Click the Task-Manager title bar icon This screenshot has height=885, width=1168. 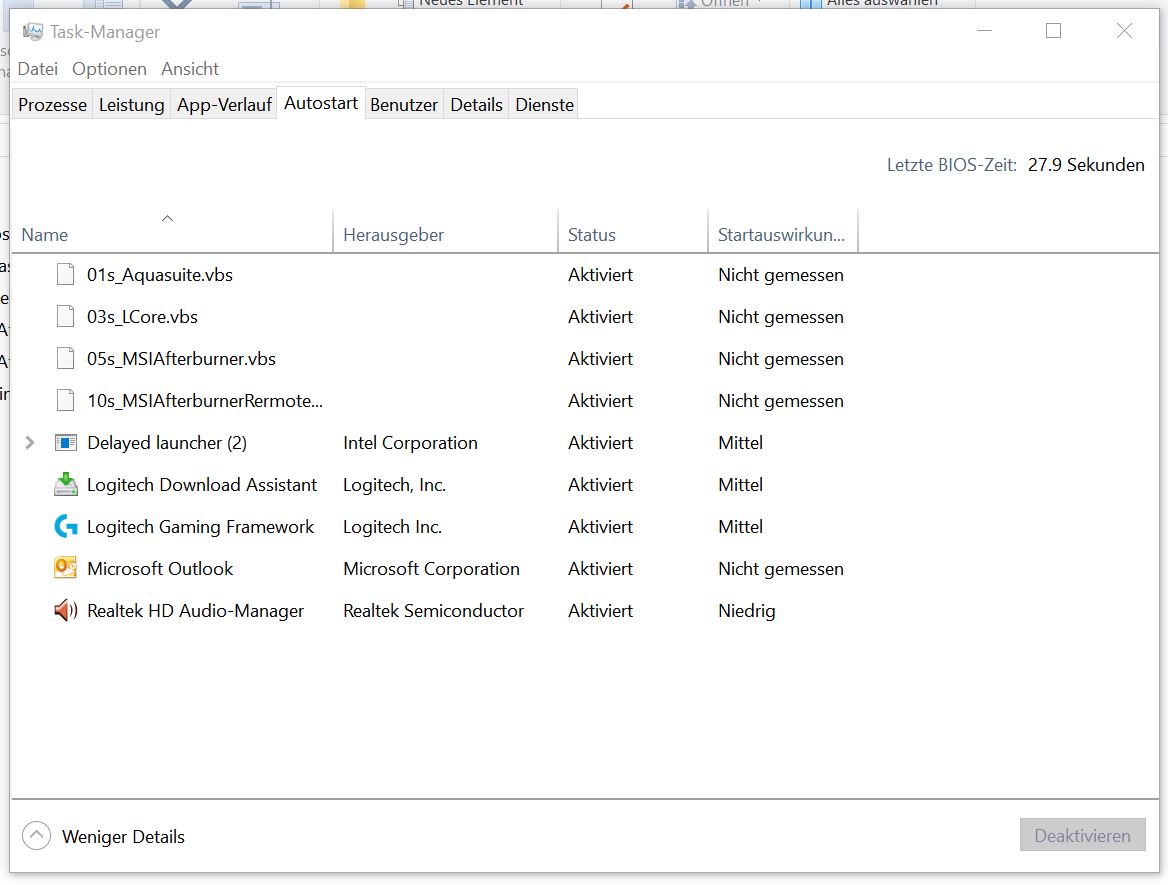pos(32,31)
